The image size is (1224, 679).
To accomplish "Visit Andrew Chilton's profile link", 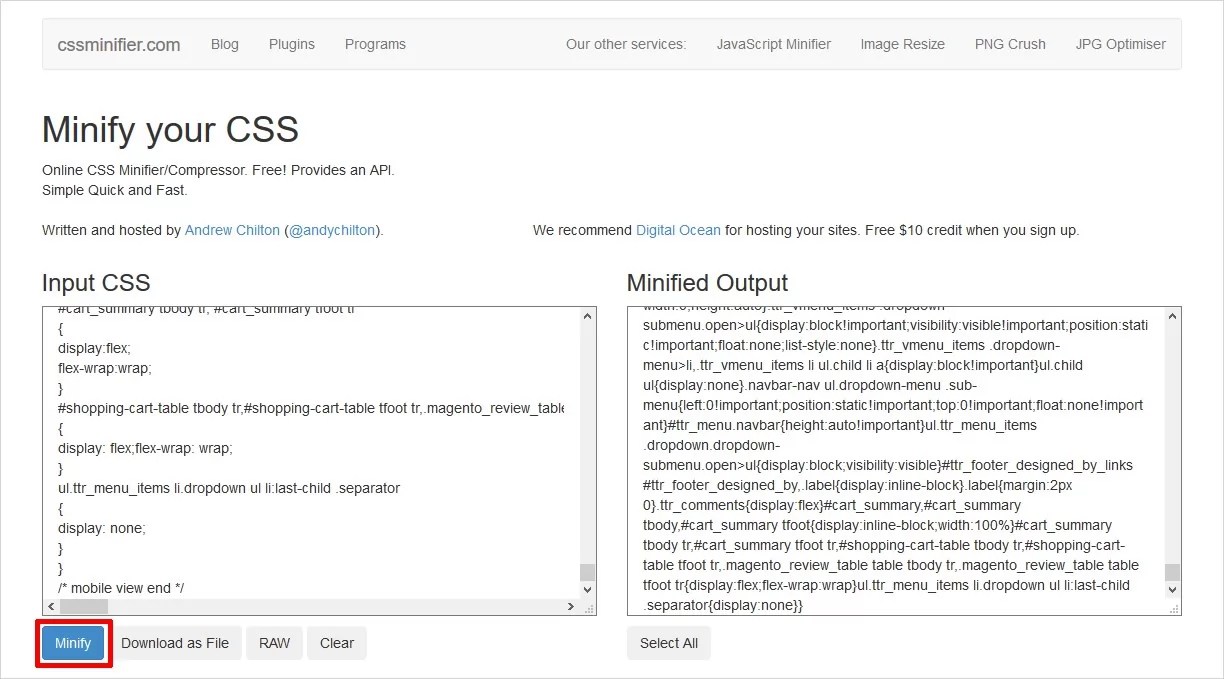I will (x=232, y=230).
